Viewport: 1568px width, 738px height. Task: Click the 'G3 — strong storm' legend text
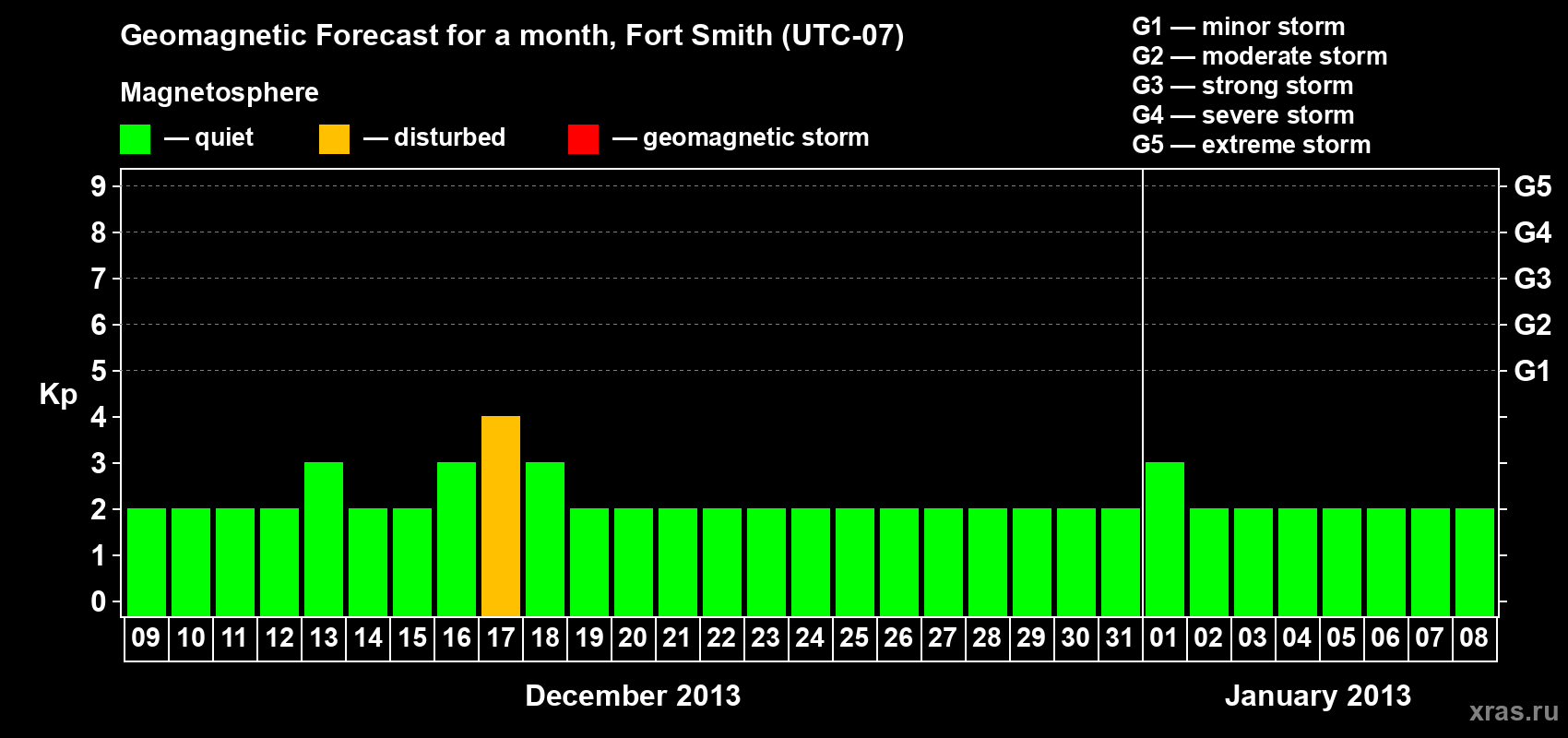pyautogui.click(x=1243, y=86)
